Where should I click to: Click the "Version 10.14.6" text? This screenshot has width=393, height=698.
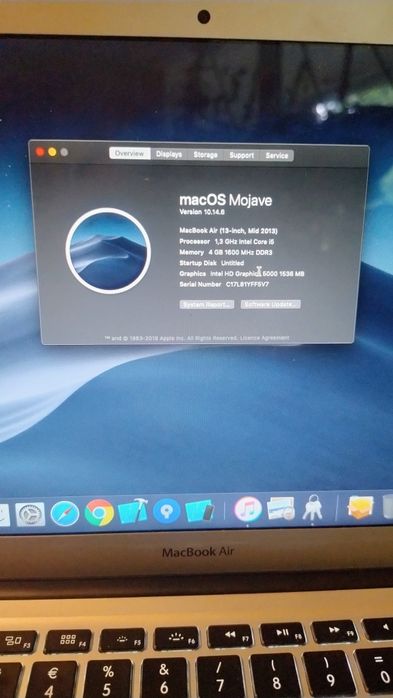[x=202, y=212]
